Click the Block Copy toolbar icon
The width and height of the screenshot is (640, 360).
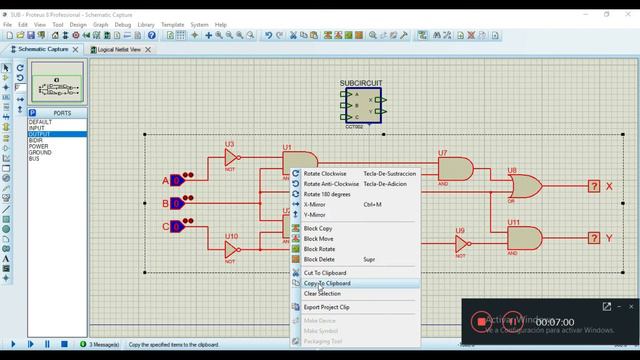(328, 36)
